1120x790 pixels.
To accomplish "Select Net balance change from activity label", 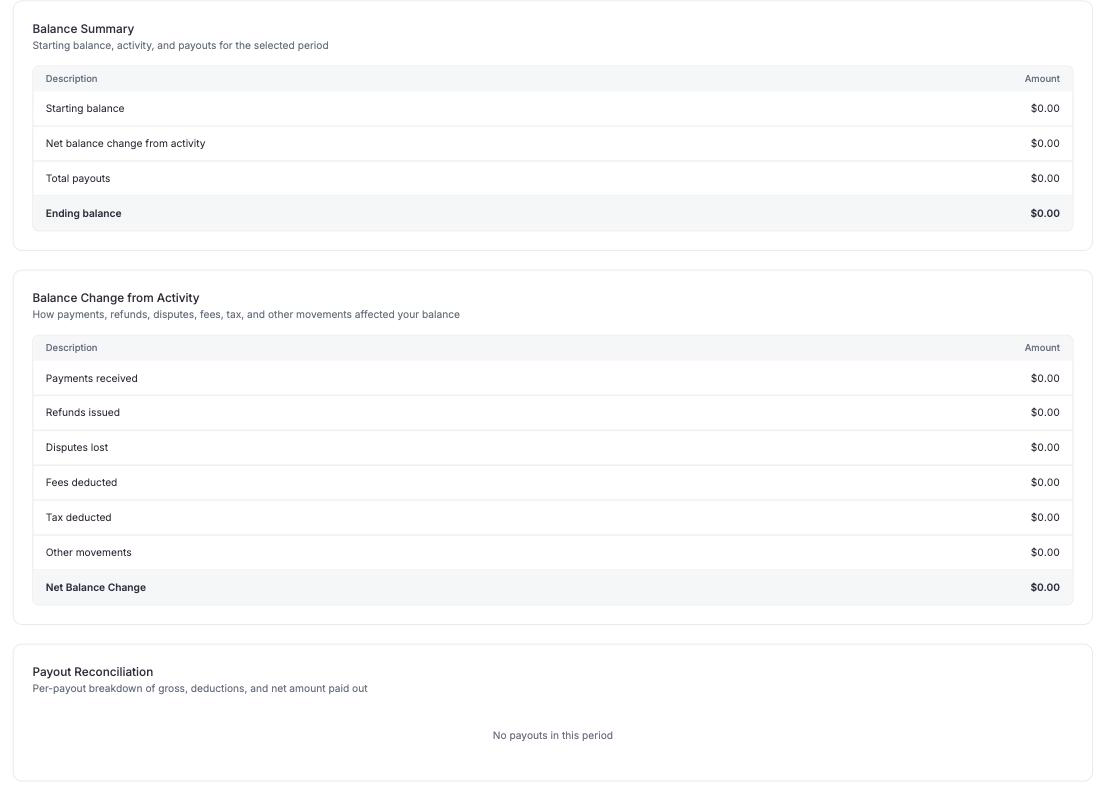I will 126,144.
